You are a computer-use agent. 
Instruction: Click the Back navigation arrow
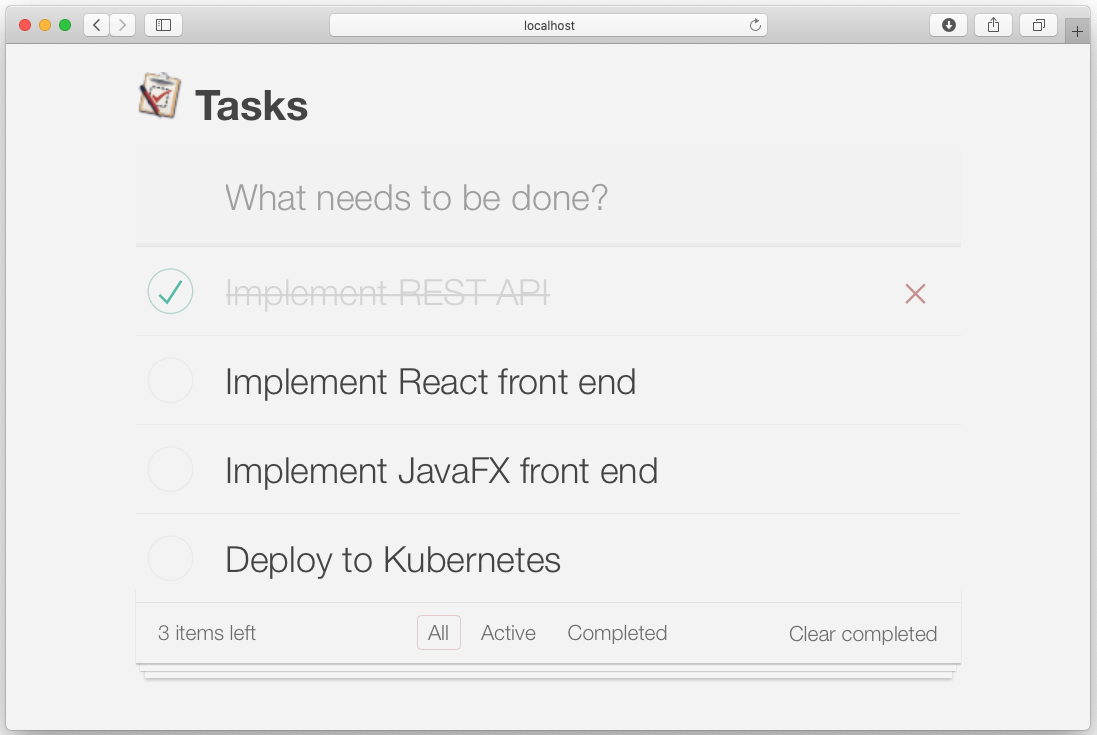(96, 25)
